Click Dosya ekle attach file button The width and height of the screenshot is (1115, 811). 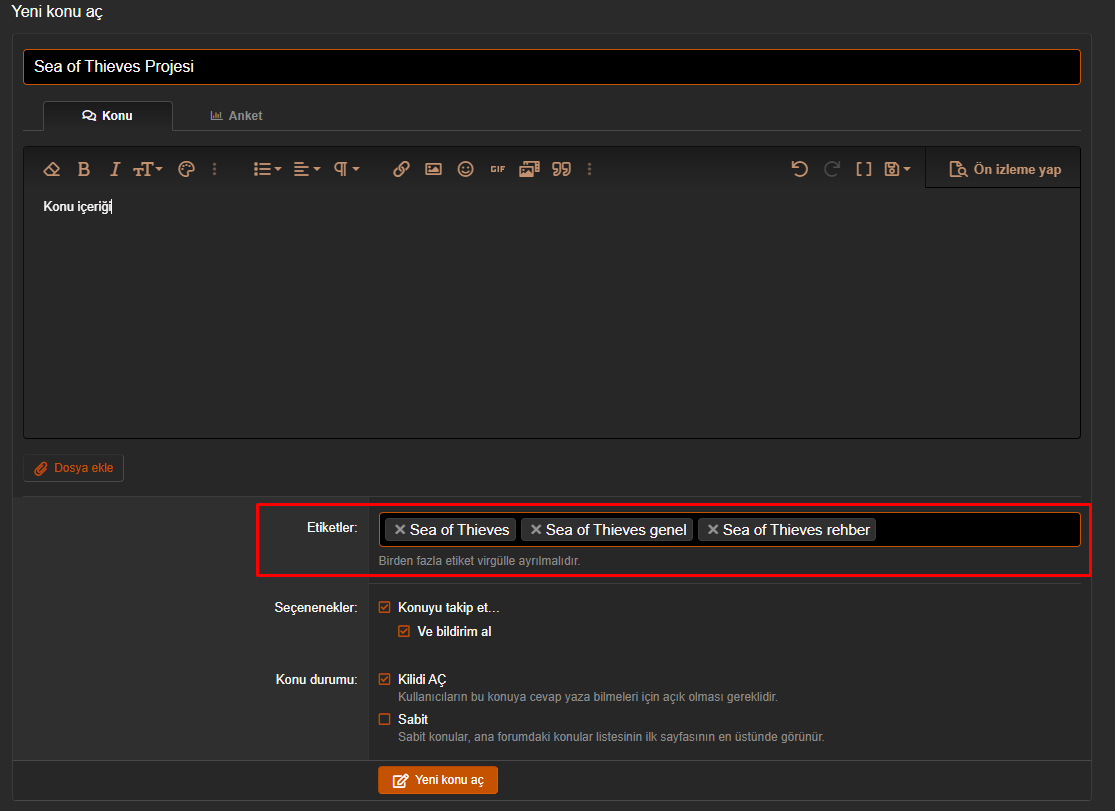click(x=73, y=468)
